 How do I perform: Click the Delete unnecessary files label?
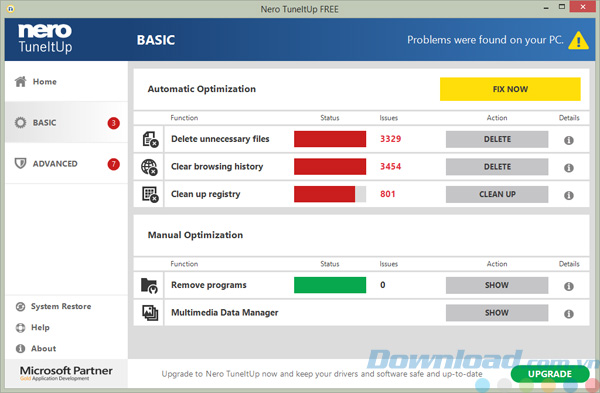(220, 139)
